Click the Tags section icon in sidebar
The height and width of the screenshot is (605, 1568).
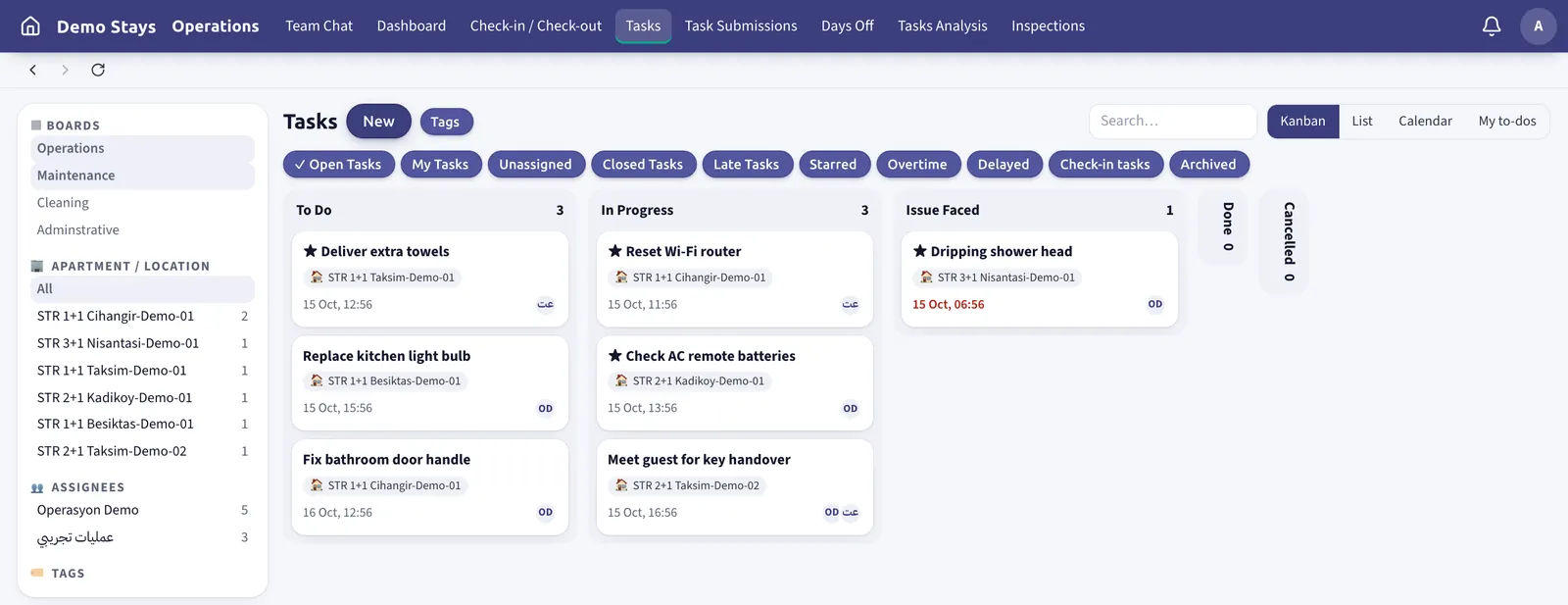click(x=37, y=573)
